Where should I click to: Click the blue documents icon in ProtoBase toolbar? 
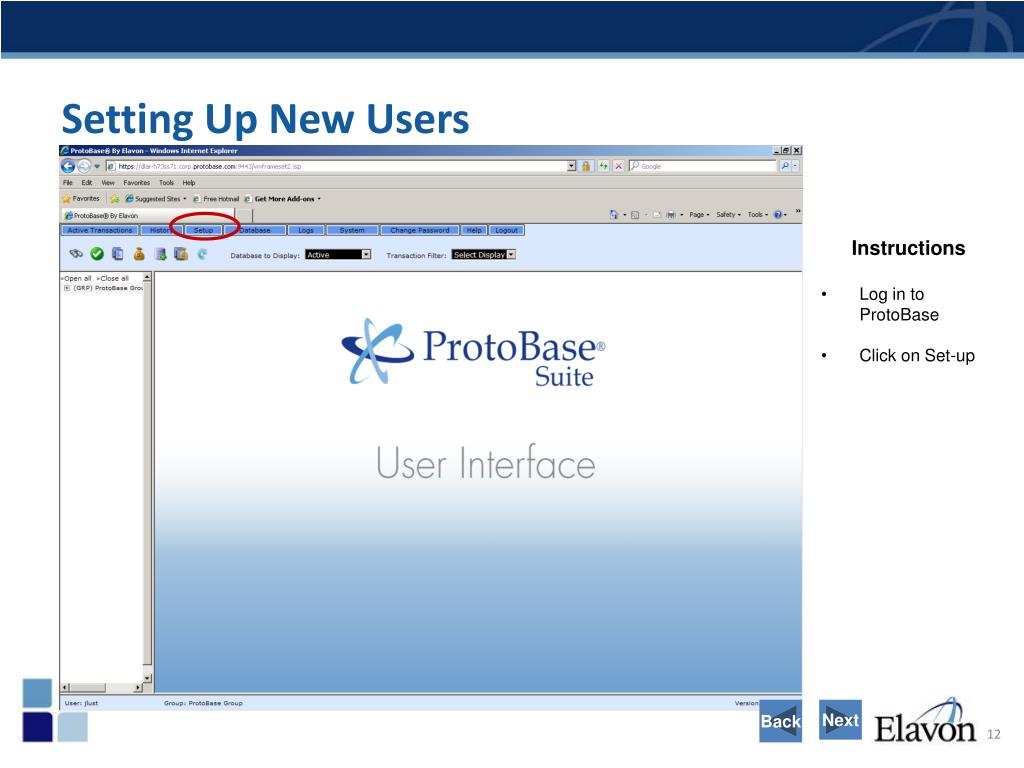pyautogui.click(x=118, y=254)
